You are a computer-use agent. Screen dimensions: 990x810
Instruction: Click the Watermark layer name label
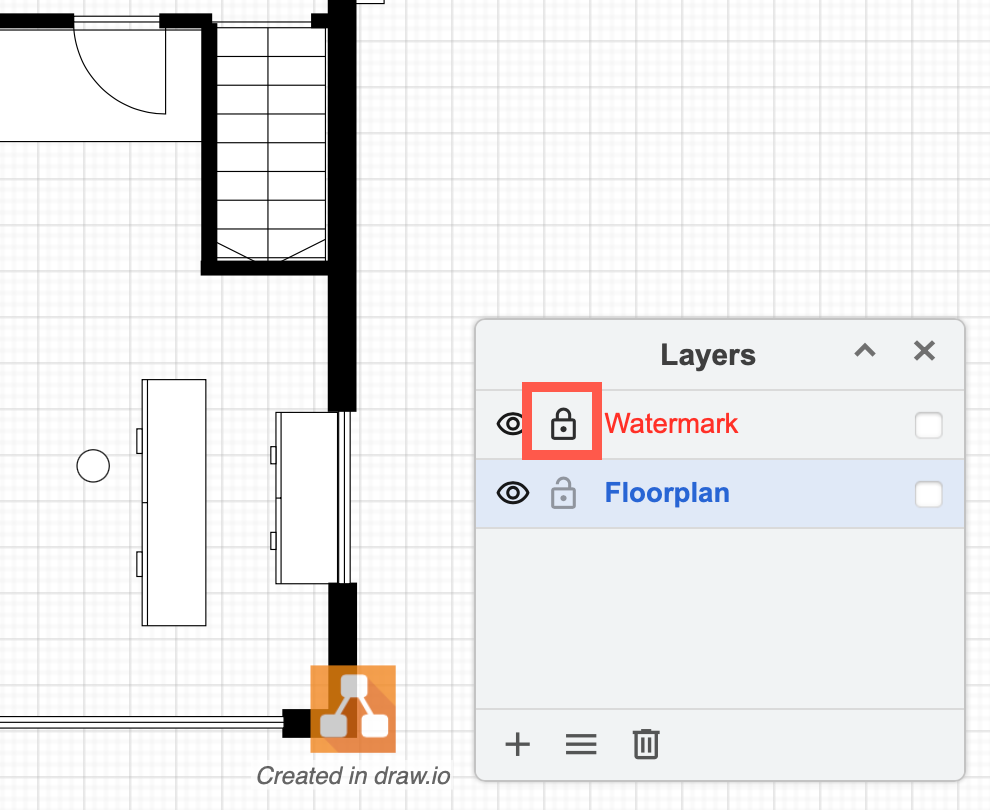pyautogui.click(x=671, y=423)
